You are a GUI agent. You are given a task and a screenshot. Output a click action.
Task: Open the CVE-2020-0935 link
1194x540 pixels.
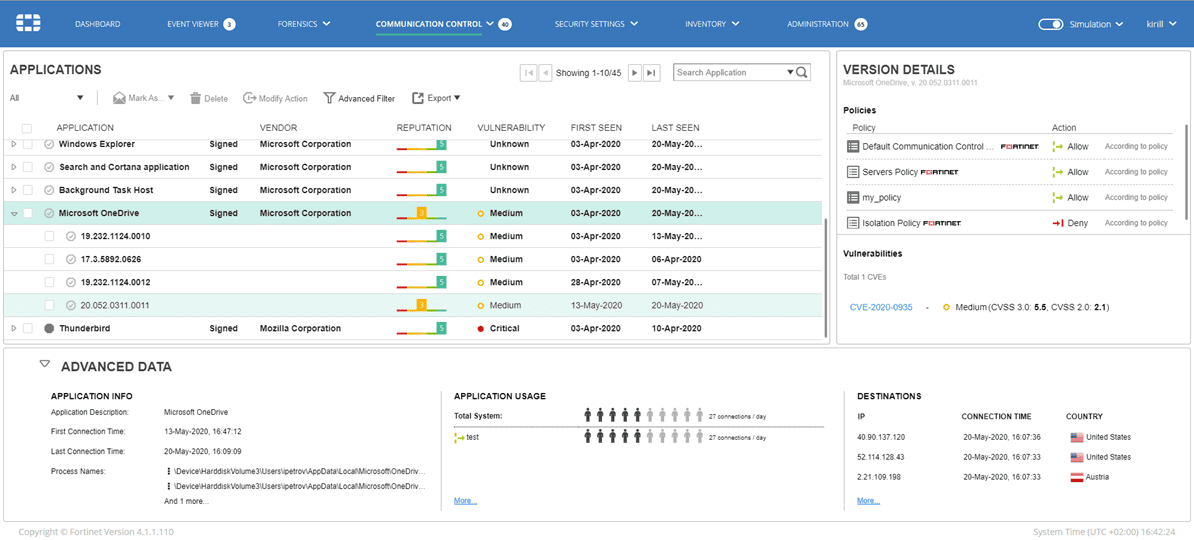coord(880,307)
